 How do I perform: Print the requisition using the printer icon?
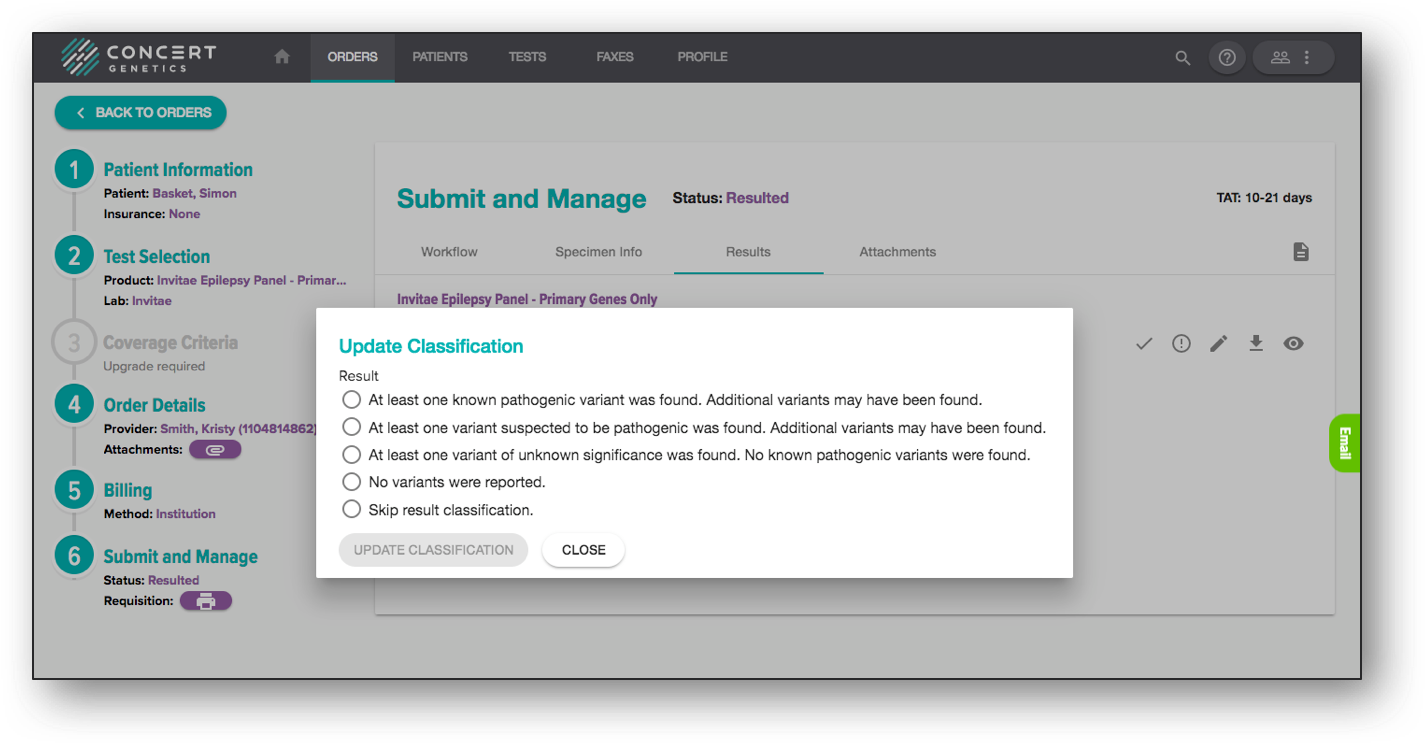pos(205,600)
